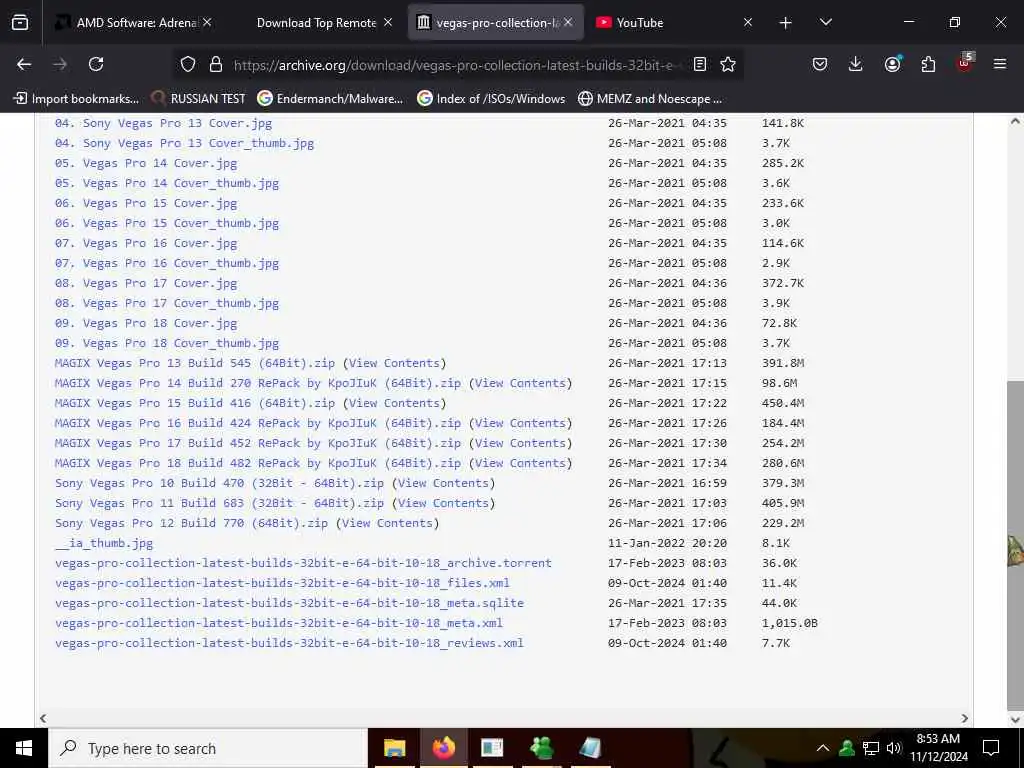Open the RUSSIAN TEST bookmark
The image size is (1024, 768).
199,99
